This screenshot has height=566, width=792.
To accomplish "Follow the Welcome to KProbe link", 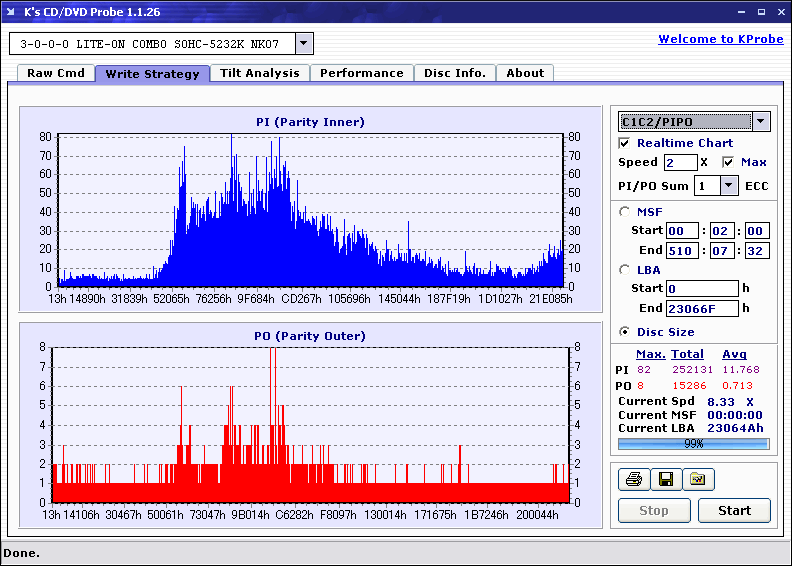I will (721, 39).
